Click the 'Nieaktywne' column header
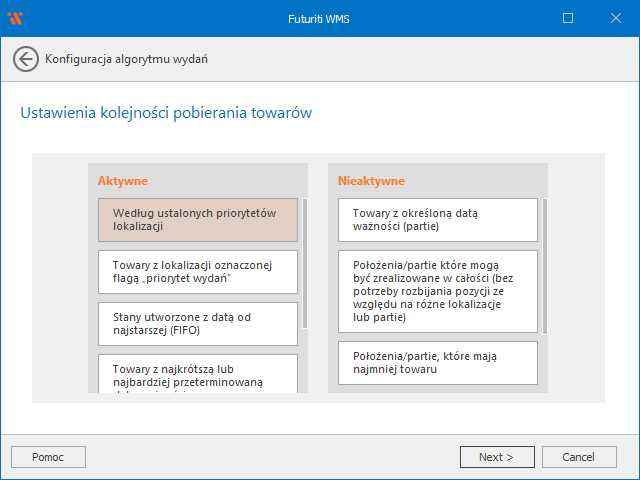The image size is (640, 480). click(371, 181)
